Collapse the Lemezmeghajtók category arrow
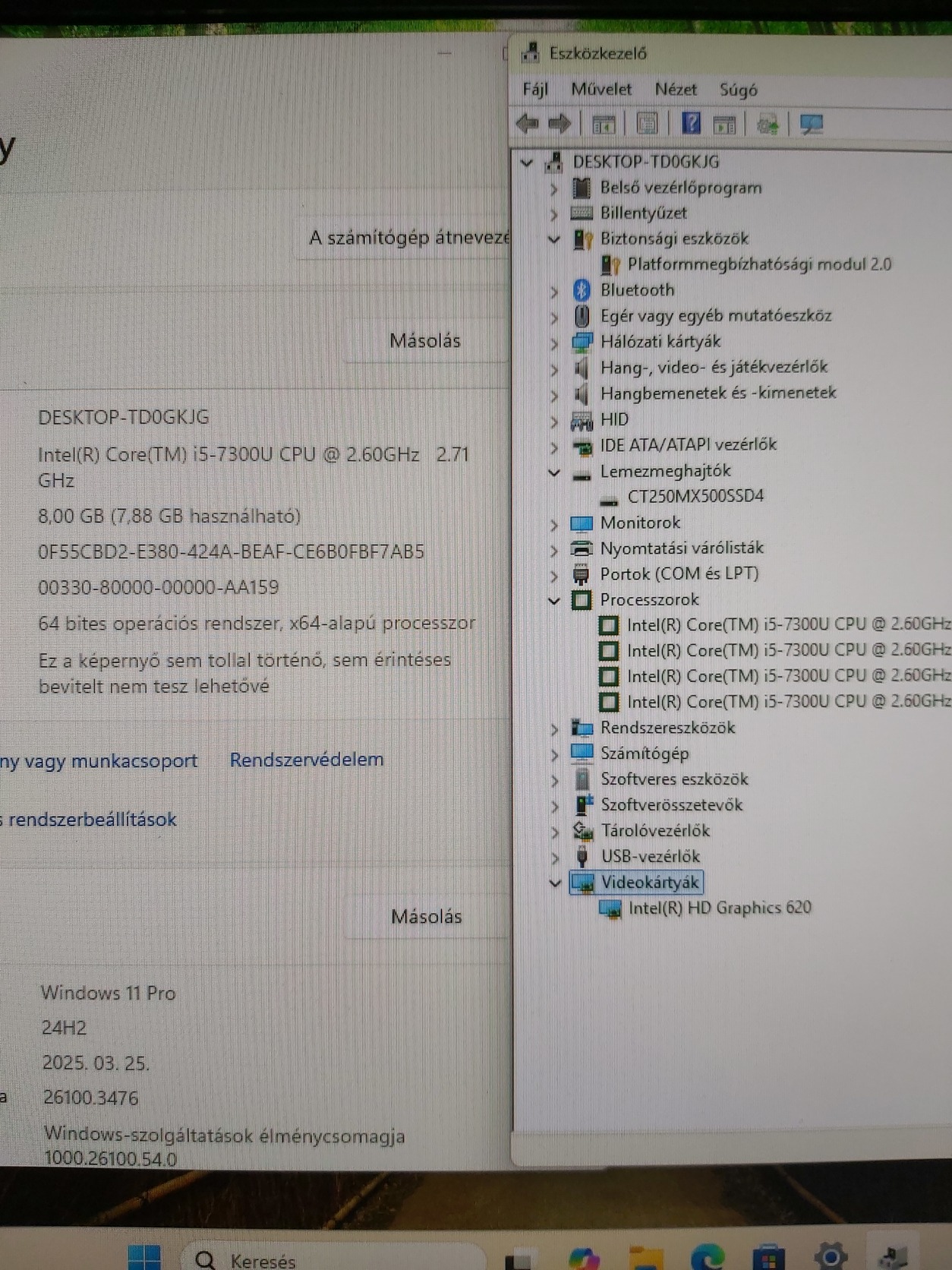 pos(553,472)
